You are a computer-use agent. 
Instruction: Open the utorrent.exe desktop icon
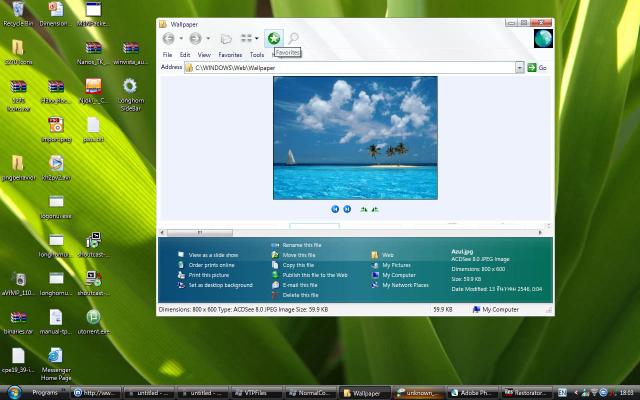tap(93, 322)
